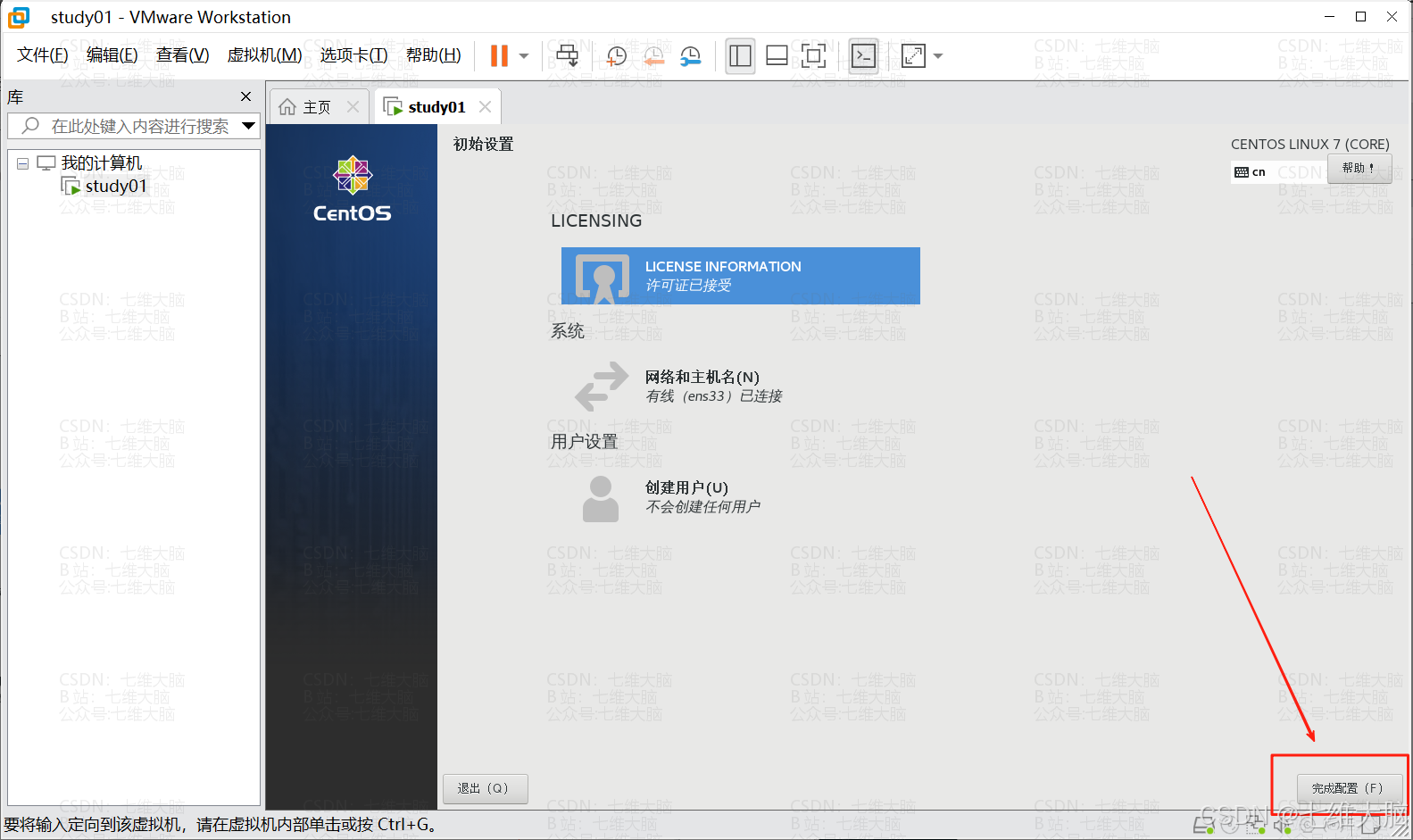
Task: Click the 许可证已接受 status text
Action: tap(688, 286)
